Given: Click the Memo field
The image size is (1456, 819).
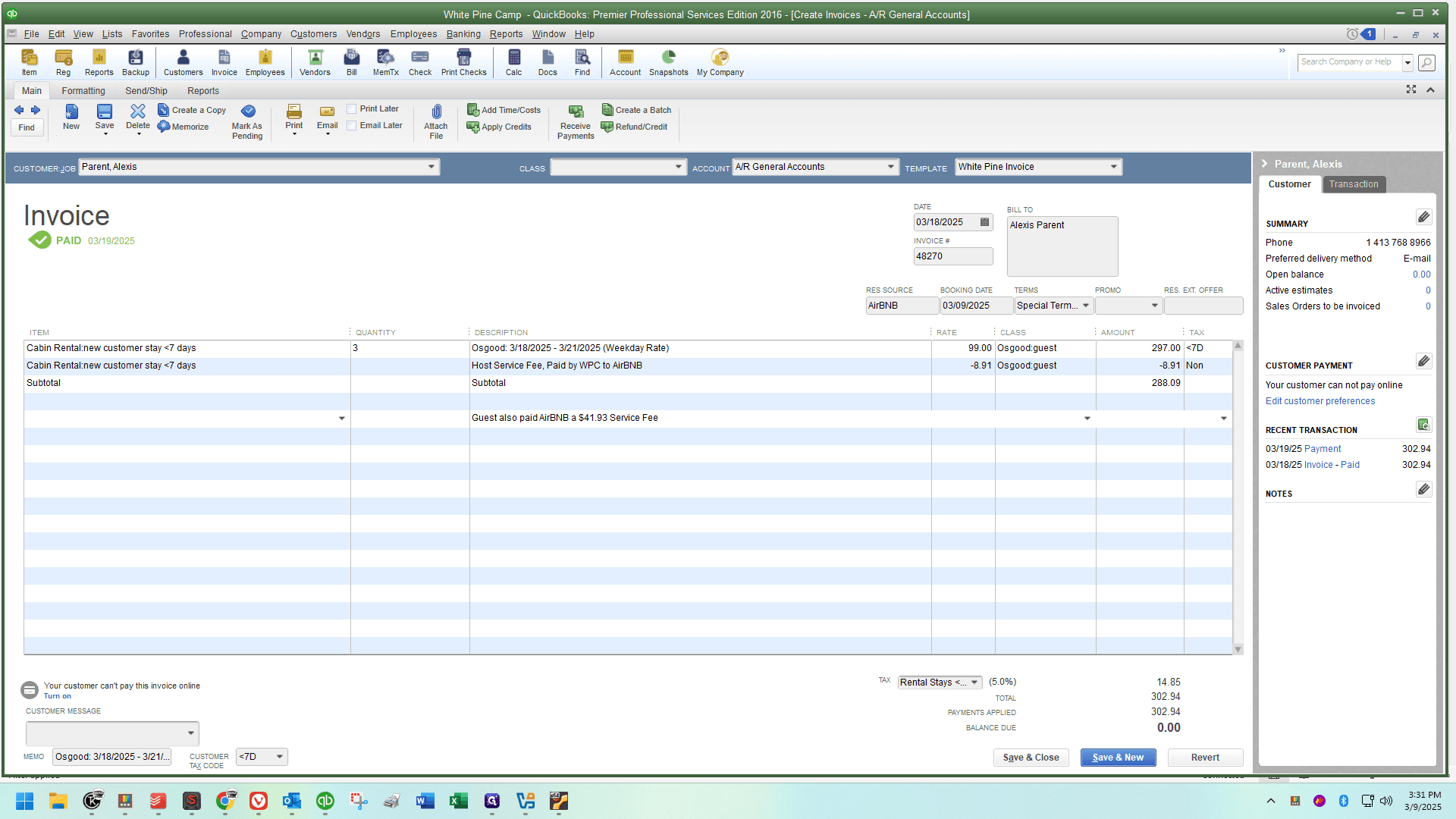Looking at the screenshot, I should [111, 757].
